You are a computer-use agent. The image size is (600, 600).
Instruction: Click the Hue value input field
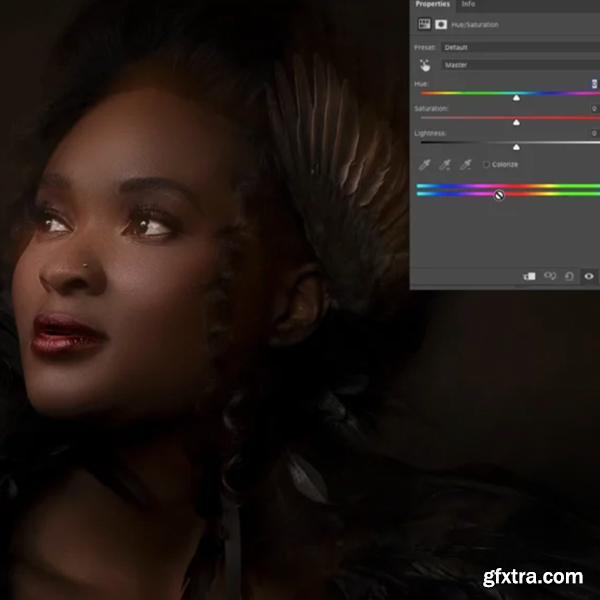click(x=594, y=84)
